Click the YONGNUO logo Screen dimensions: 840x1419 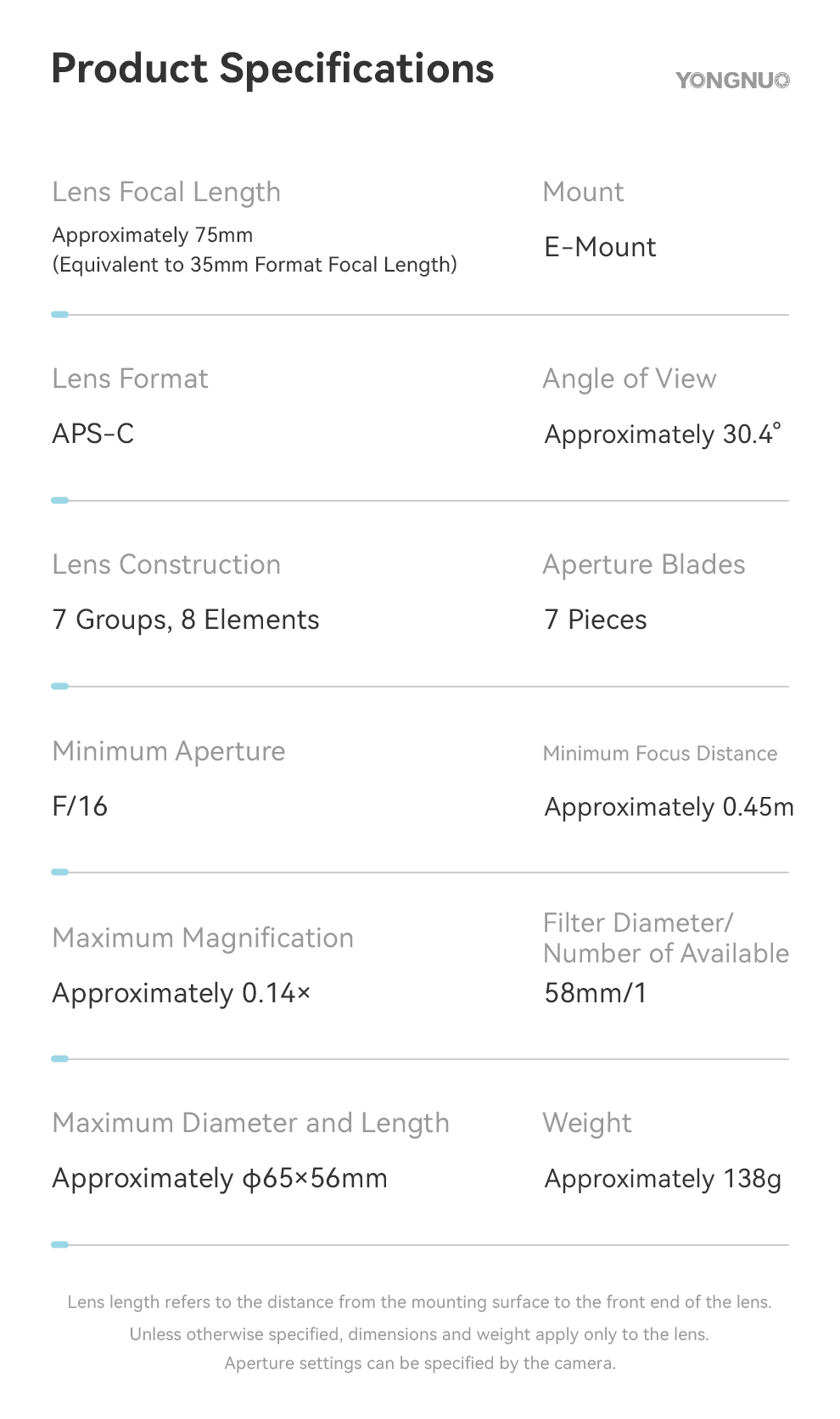coord(732,81)
